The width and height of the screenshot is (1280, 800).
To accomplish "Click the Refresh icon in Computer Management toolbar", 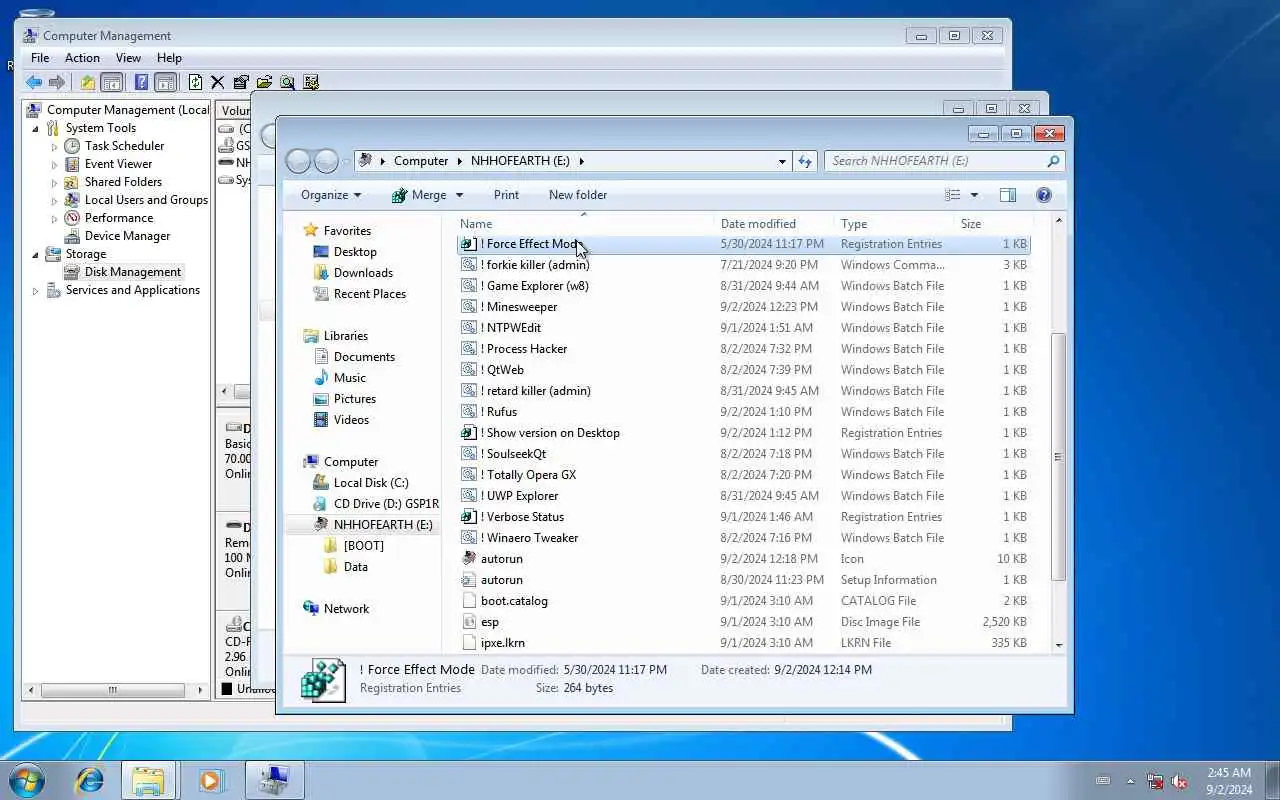I will click(x=195, y=83).
